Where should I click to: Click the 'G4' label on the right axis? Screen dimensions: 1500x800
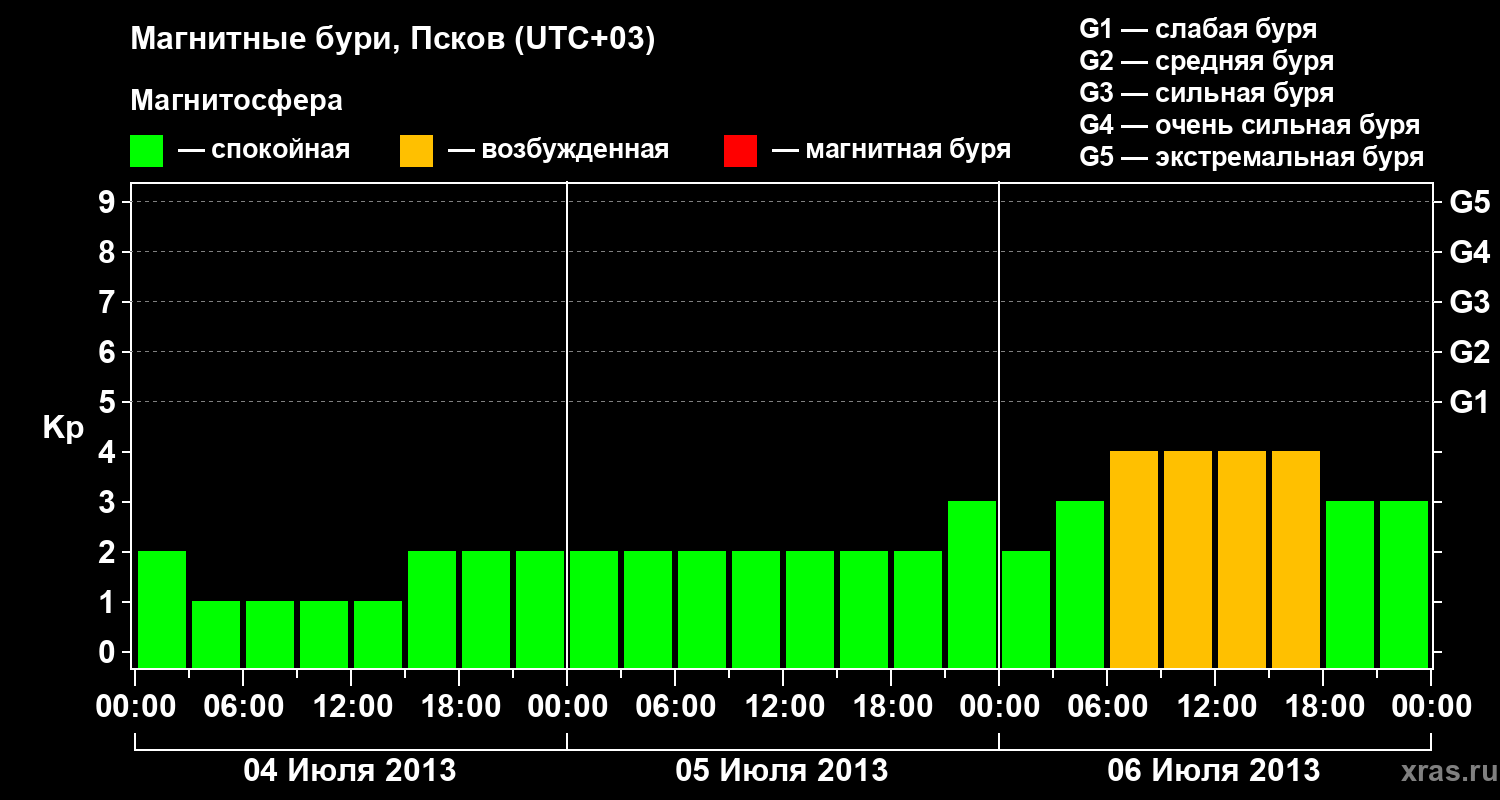(x=1469, y=252)
